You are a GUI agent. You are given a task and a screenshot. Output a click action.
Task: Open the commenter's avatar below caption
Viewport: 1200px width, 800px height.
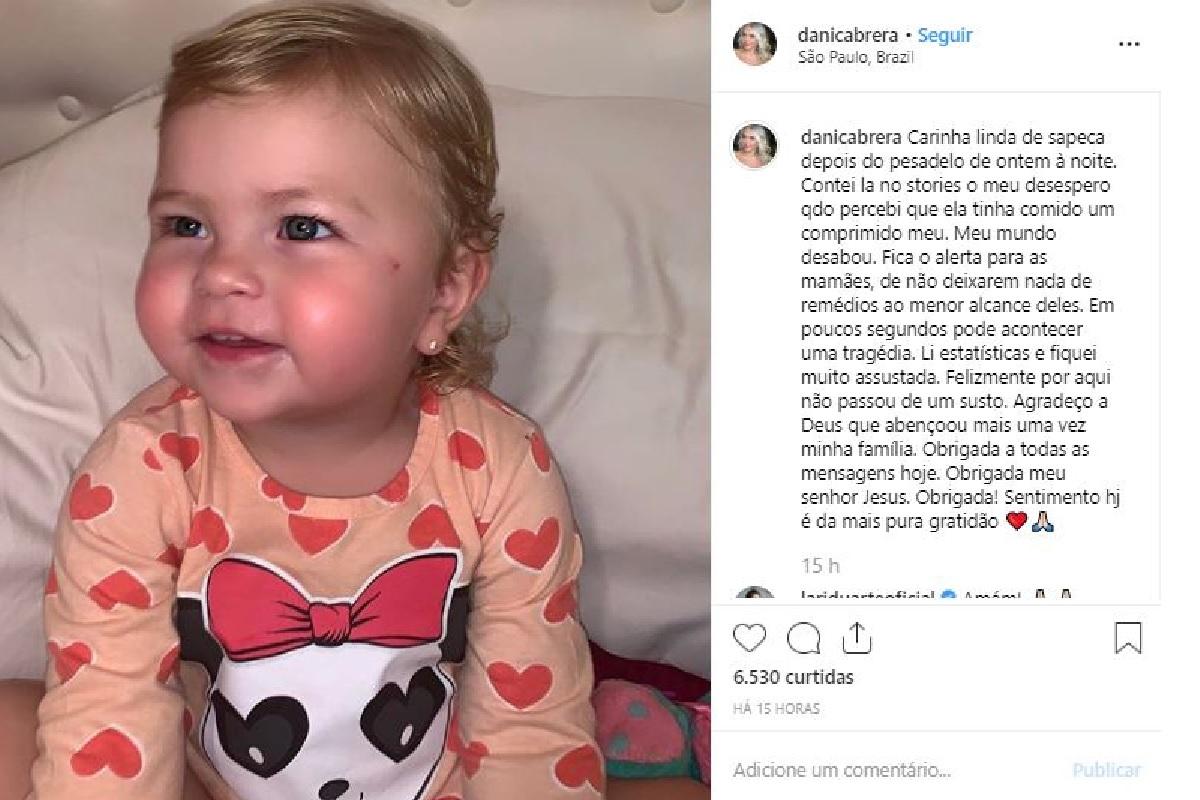coord(755,596)
